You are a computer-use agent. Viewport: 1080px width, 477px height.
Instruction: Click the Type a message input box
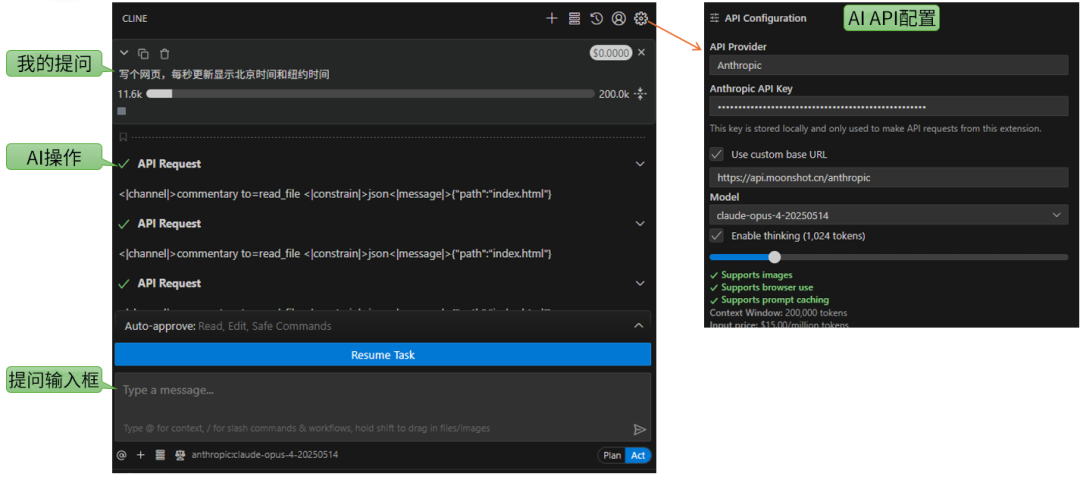click(382, 406)
